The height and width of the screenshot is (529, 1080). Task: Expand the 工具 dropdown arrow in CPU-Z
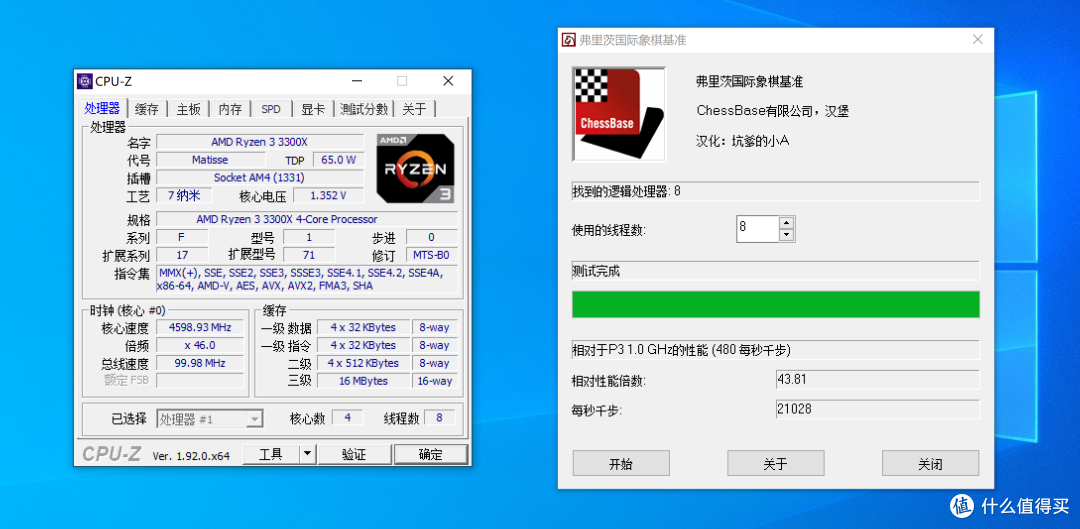click(x=308, y=454)
